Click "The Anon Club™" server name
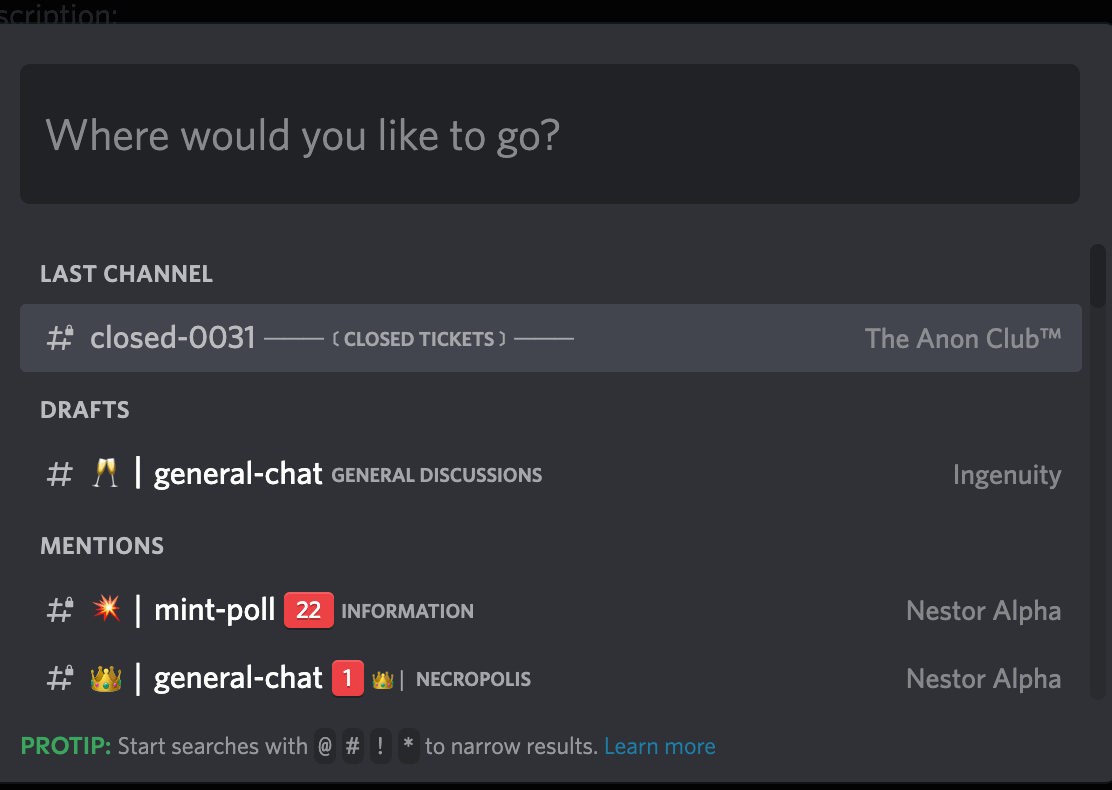The height and width of the screenshot is (790, 1112). point(962,338)
